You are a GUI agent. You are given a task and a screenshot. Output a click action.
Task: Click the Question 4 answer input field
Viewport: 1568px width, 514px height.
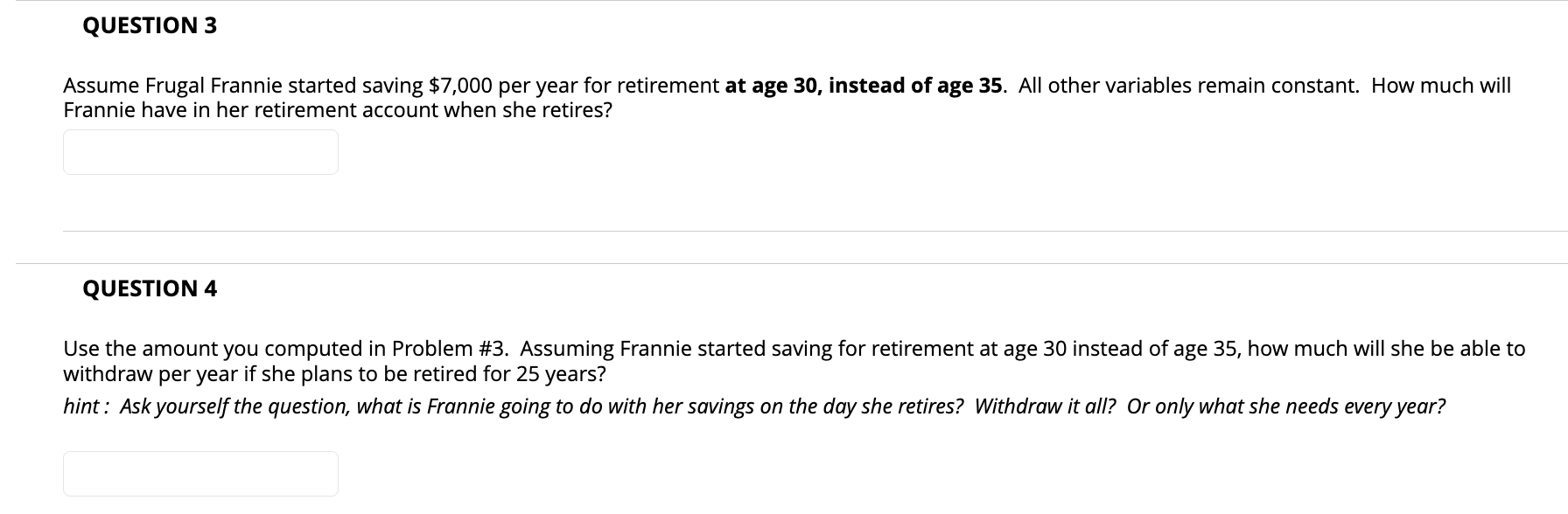click(x=200, y=474)
